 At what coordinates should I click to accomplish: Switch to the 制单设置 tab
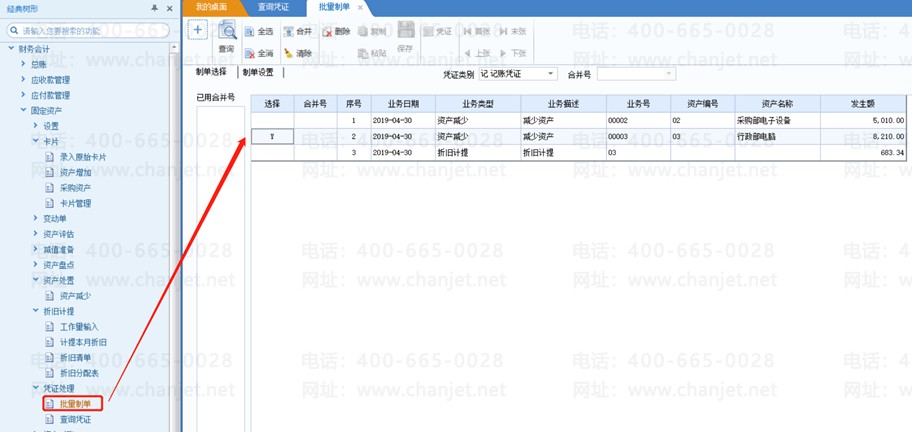click(x=258, y=73)
